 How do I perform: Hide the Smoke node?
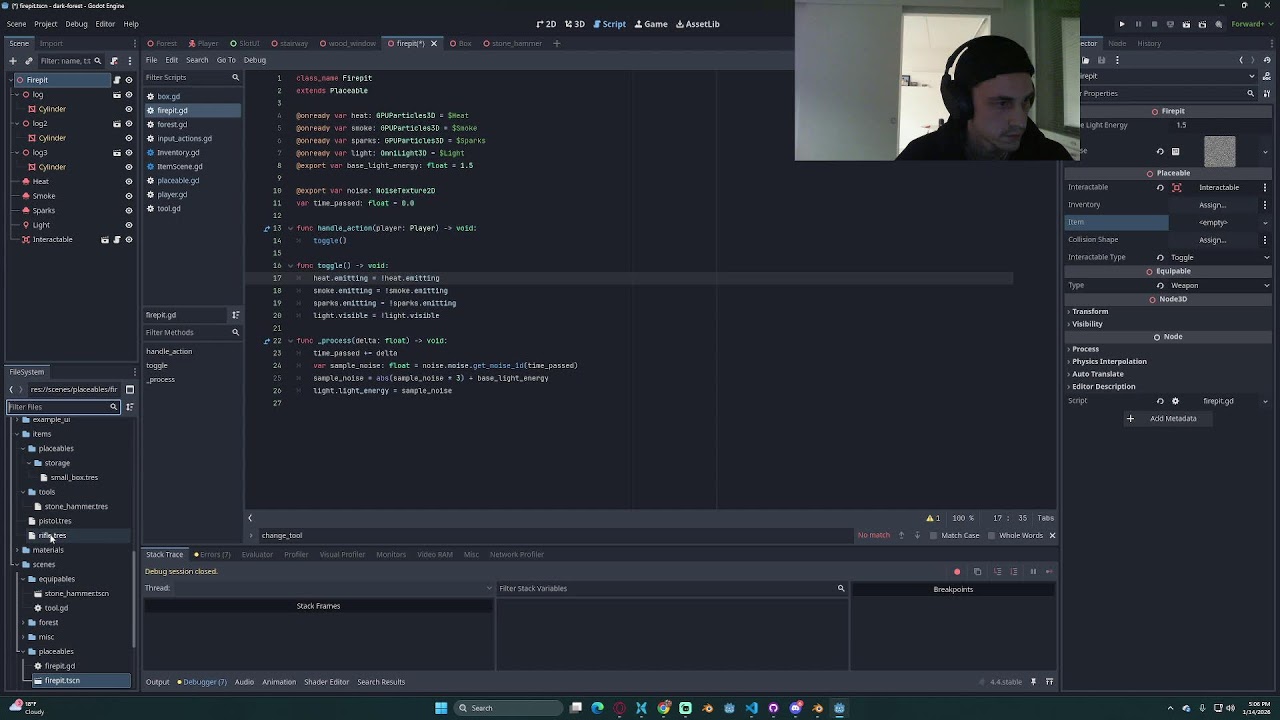tap(128, 196)
